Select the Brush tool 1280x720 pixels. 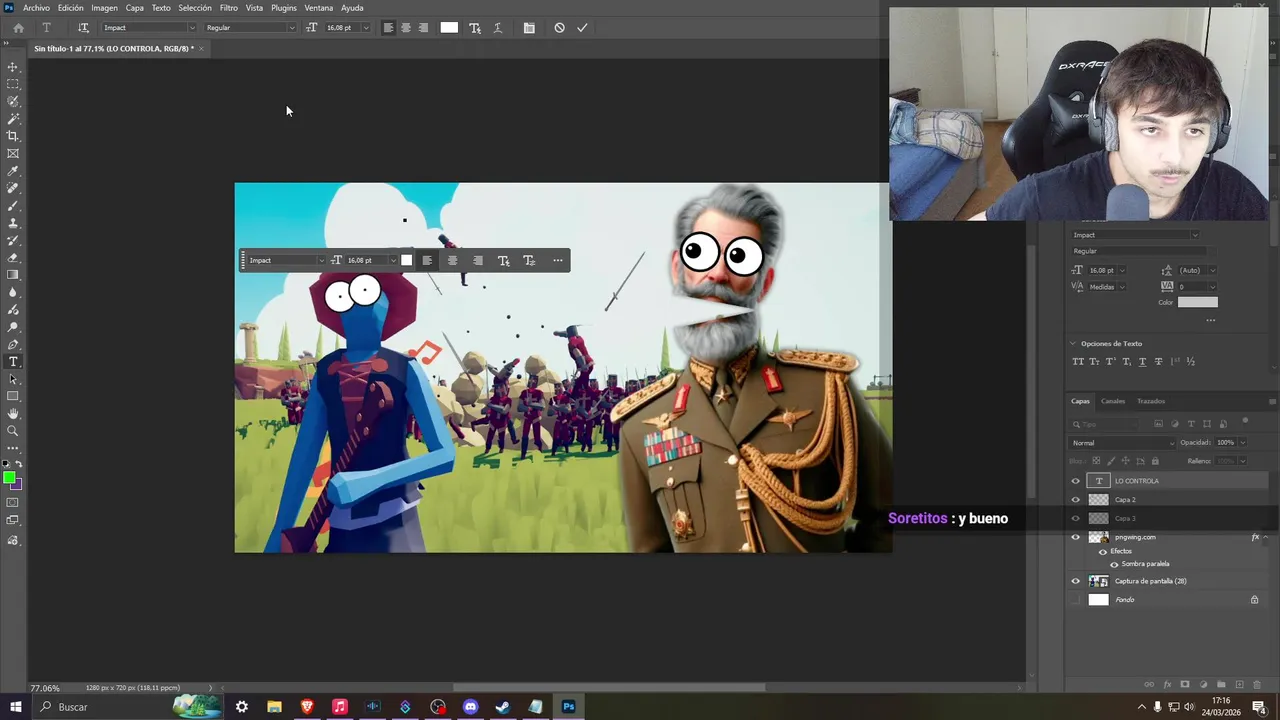pos(13,206)
